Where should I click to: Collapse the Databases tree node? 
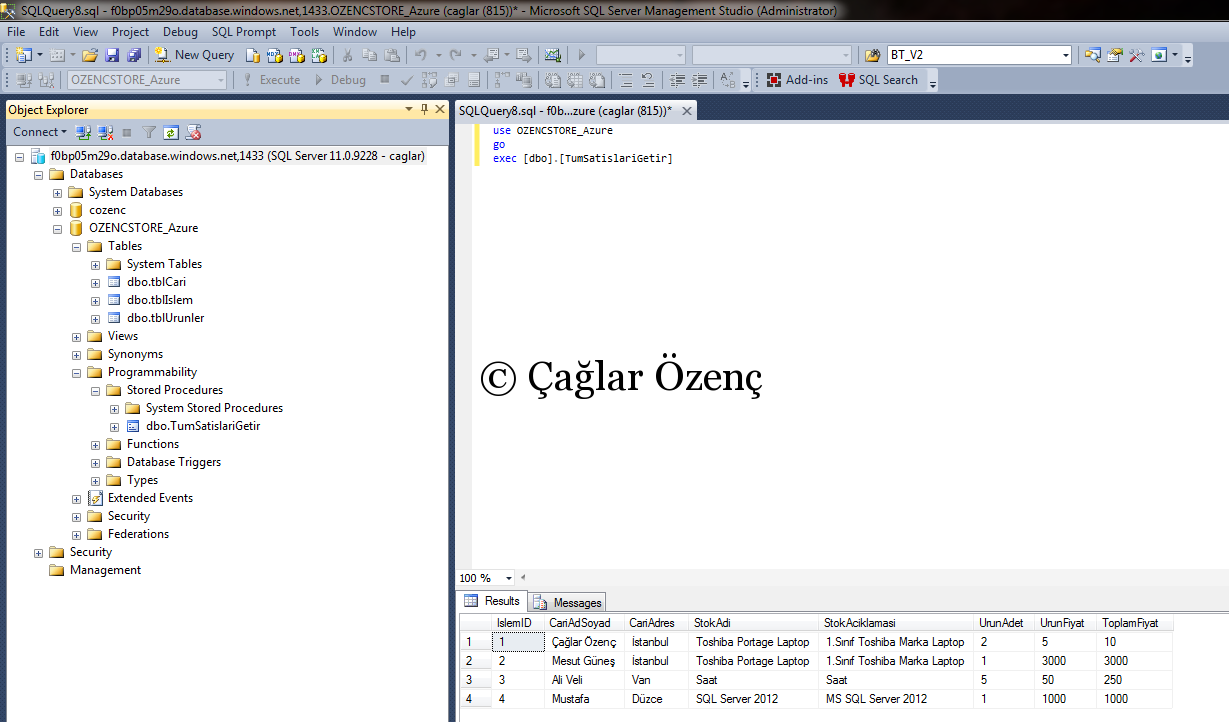(x=39, y=174)
